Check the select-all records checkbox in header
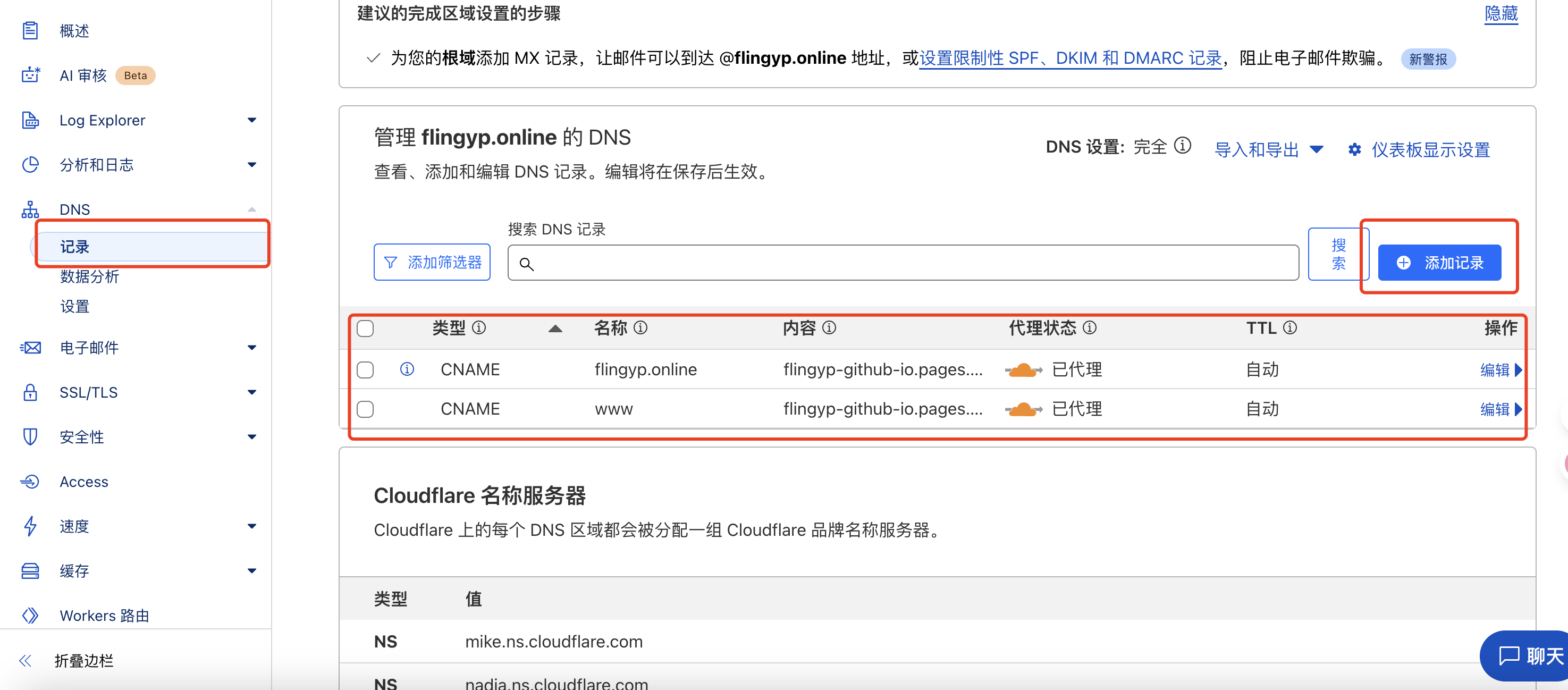 coord(365,328)
